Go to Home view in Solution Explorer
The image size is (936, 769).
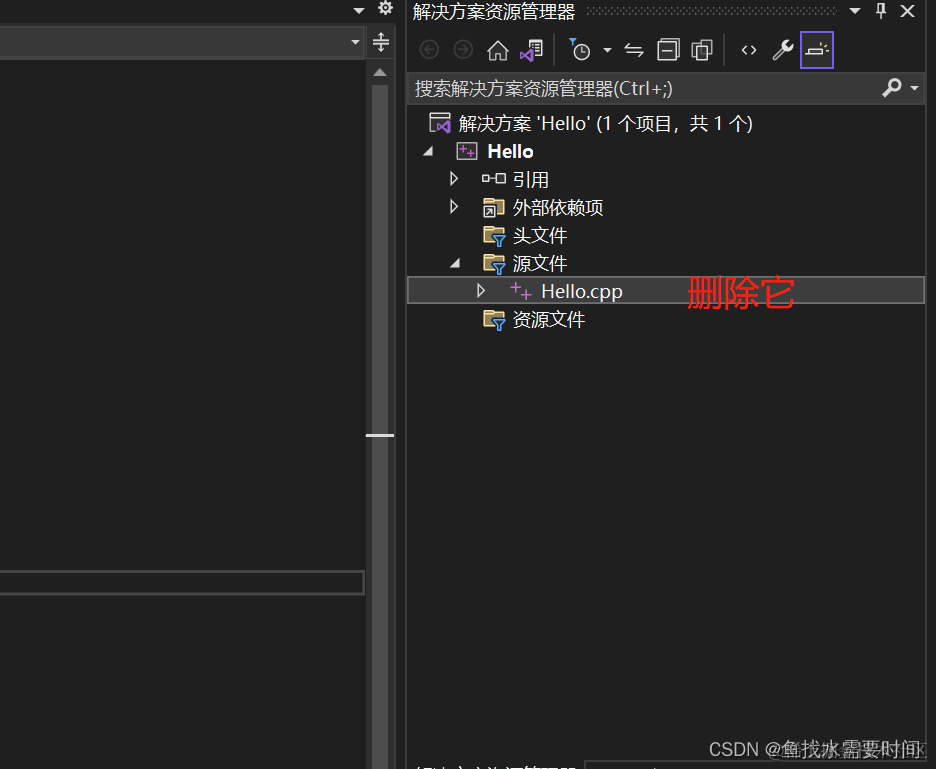[497, 51]
